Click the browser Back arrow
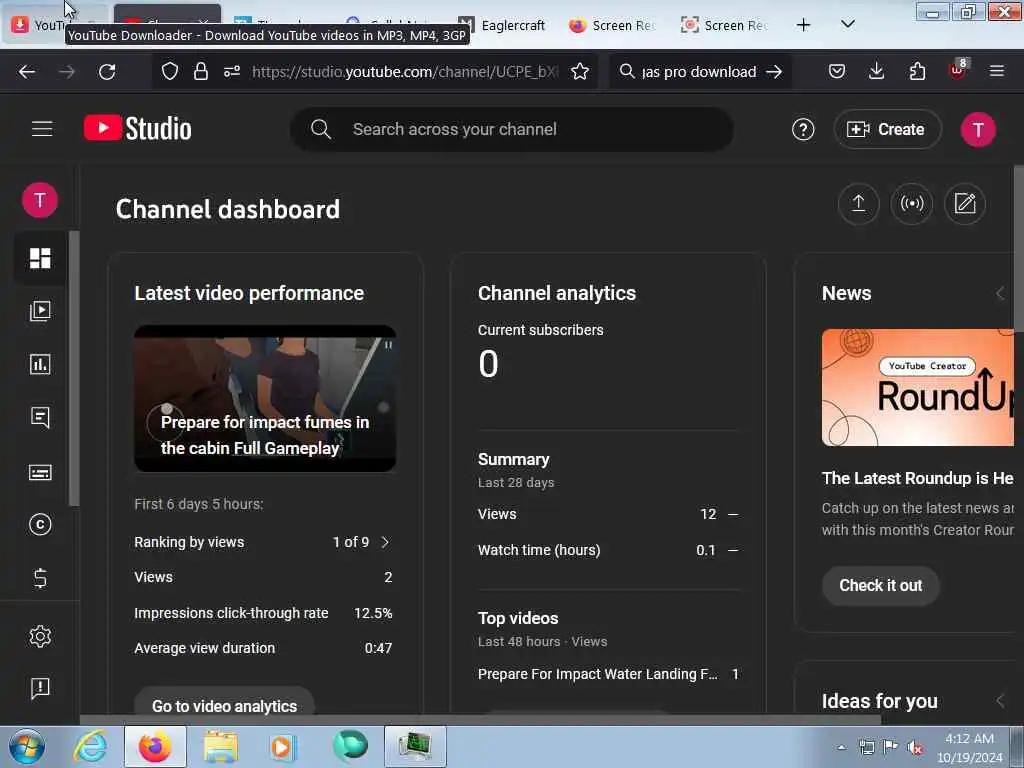 (27, 72)
